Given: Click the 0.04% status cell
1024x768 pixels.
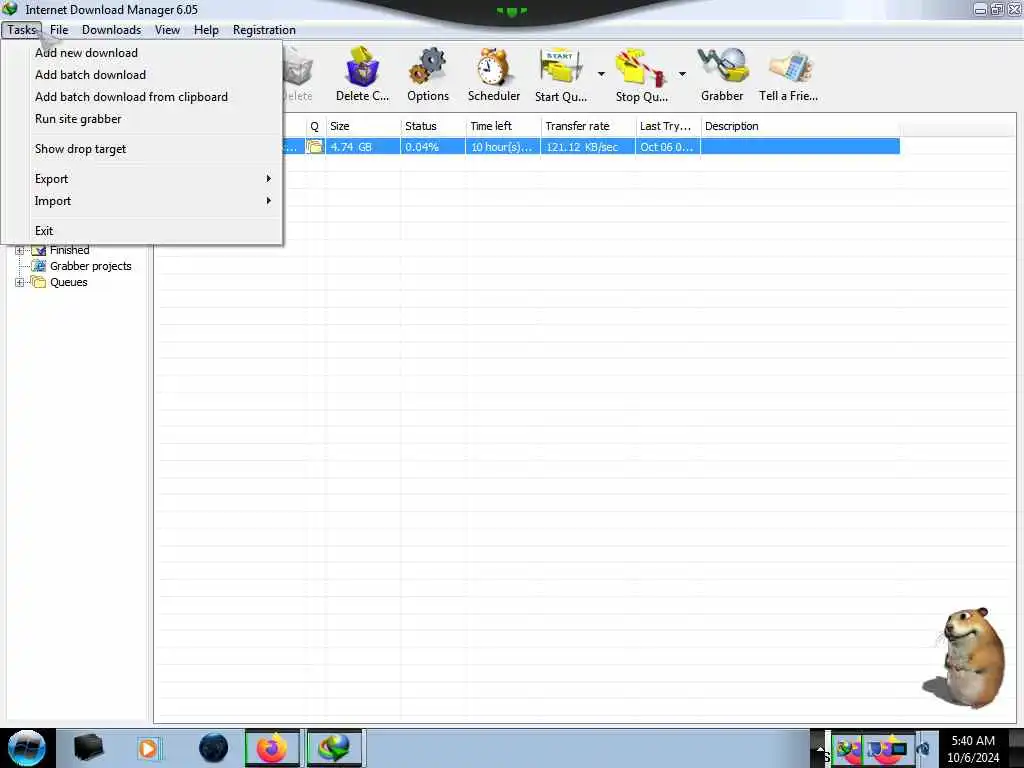Looking at the screenshot, I should pyautogui.click(x=433, y=147).
